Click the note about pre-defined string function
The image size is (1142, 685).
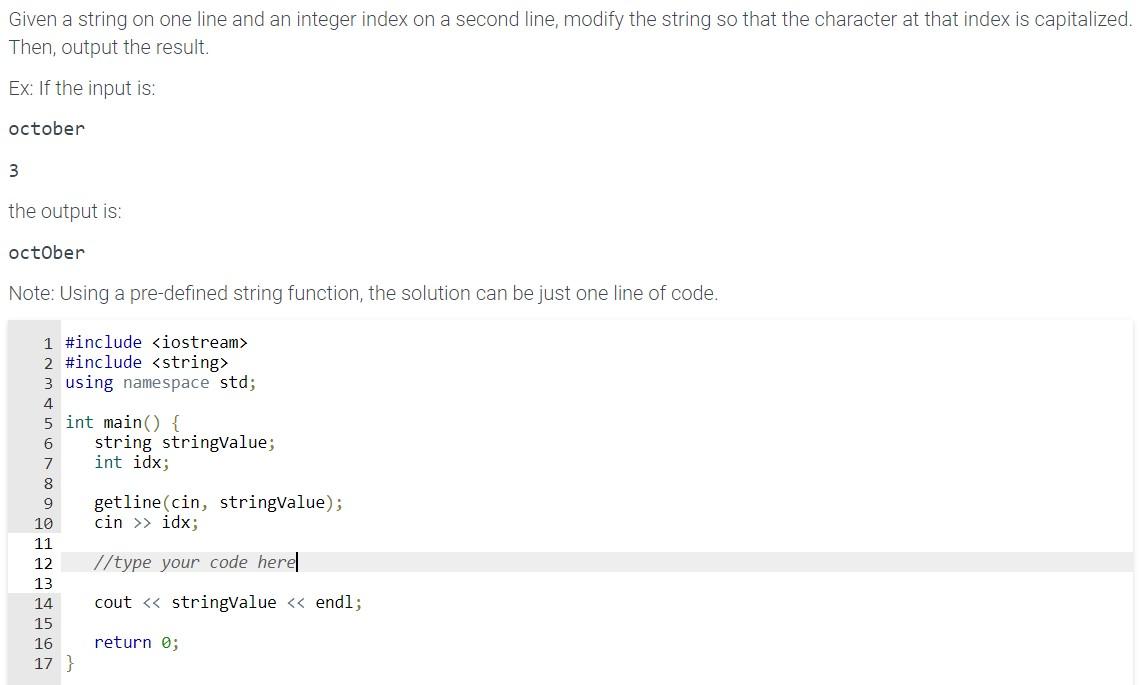(x=363, y=293)
